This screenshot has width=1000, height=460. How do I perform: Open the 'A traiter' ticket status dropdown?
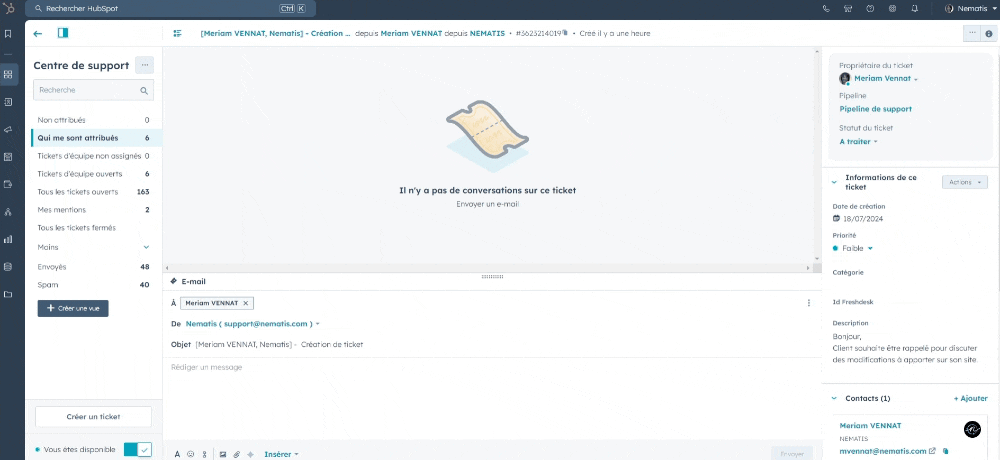[x=859, y=142]
